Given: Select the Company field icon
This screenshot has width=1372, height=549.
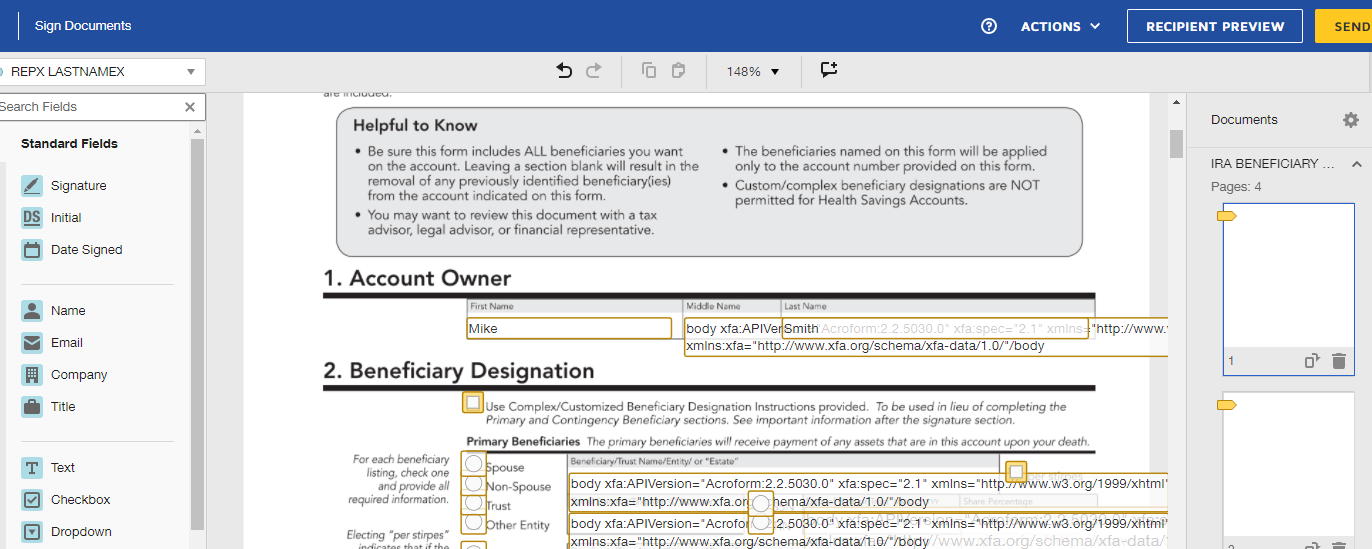Looking at the screenshot, I should coord(32,375).
